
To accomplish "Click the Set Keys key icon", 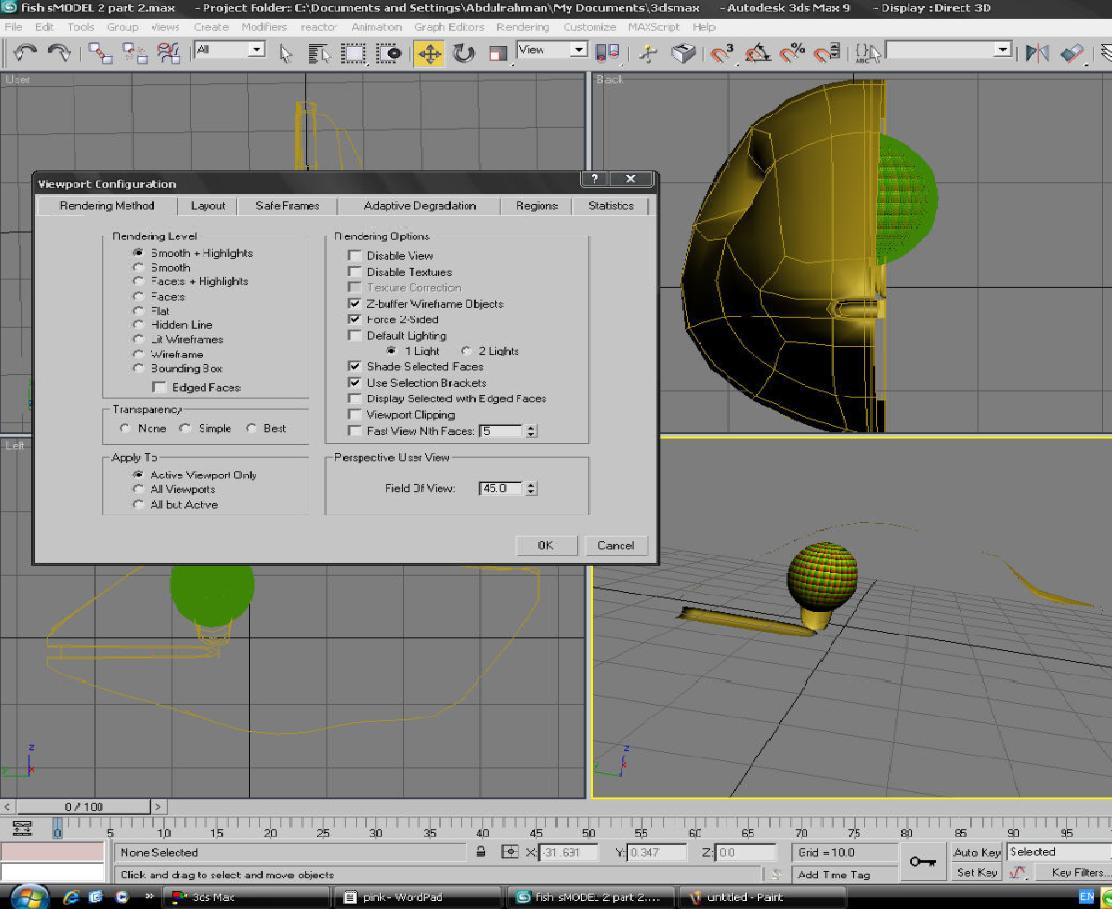I will 923,861.
